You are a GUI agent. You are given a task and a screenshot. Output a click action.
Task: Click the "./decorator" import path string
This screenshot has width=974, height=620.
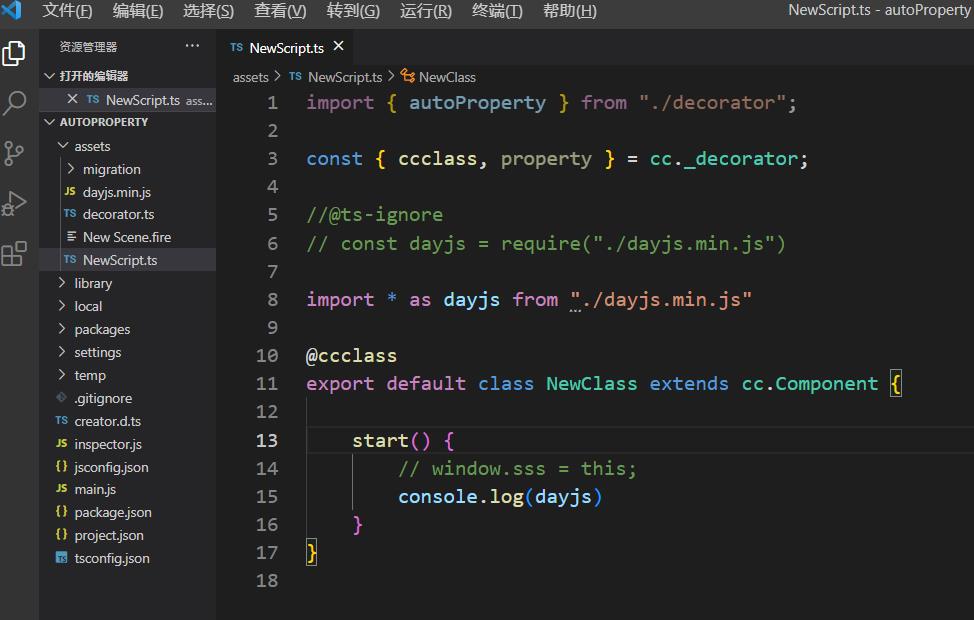coord(713,103)
